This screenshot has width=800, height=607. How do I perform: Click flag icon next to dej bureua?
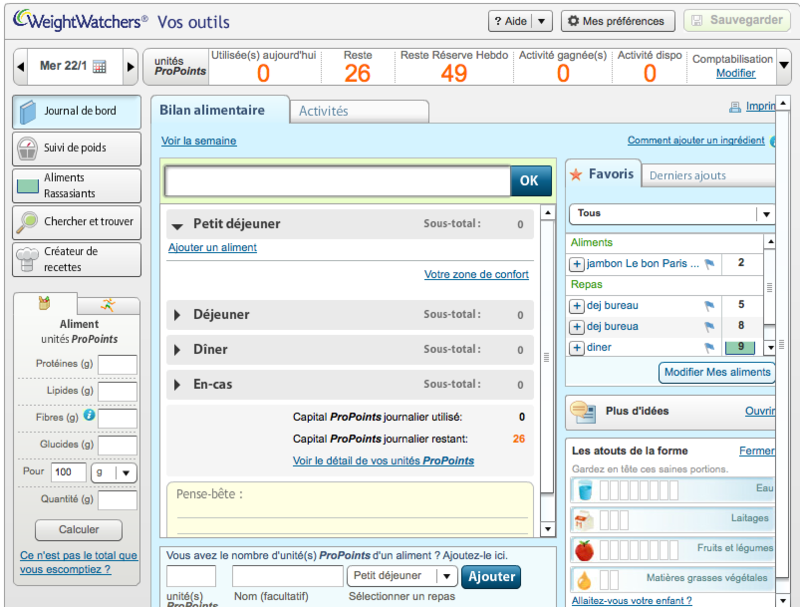pos(709,326)
